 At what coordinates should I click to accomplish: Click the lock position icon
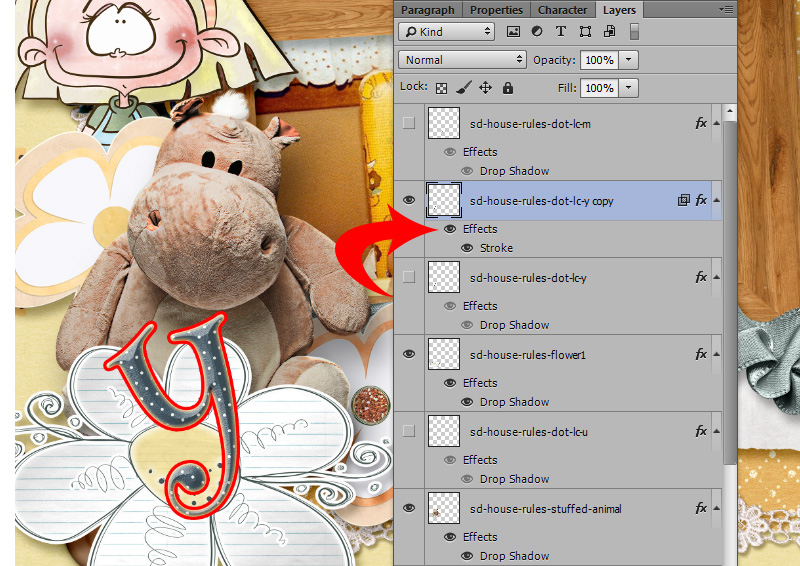click(x=486, y=88)
